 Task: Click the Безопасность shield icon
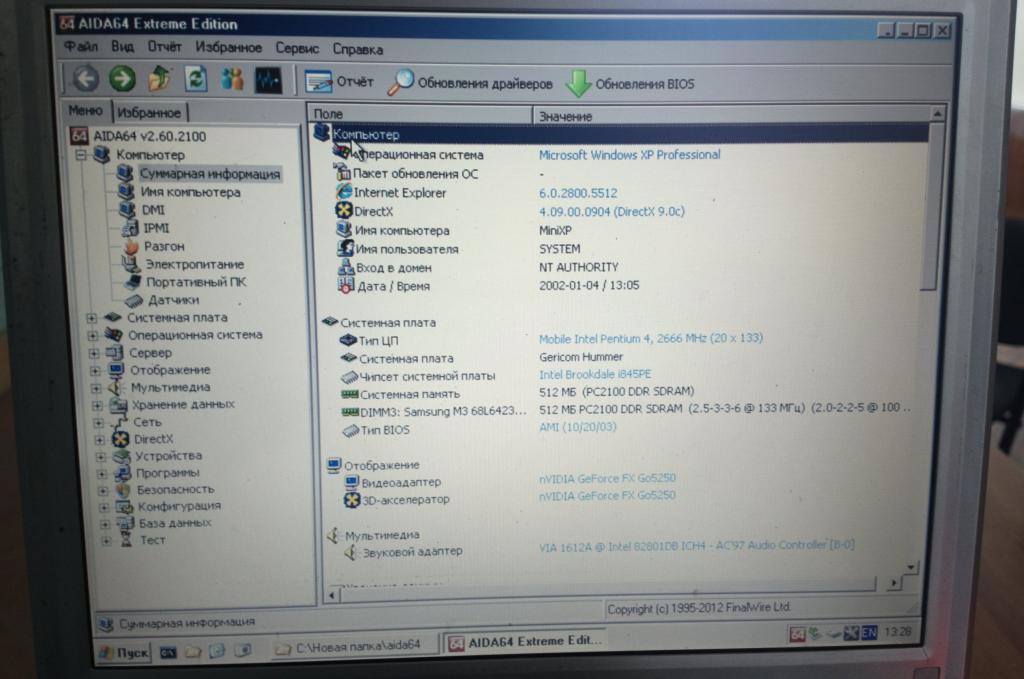(123, 490)
